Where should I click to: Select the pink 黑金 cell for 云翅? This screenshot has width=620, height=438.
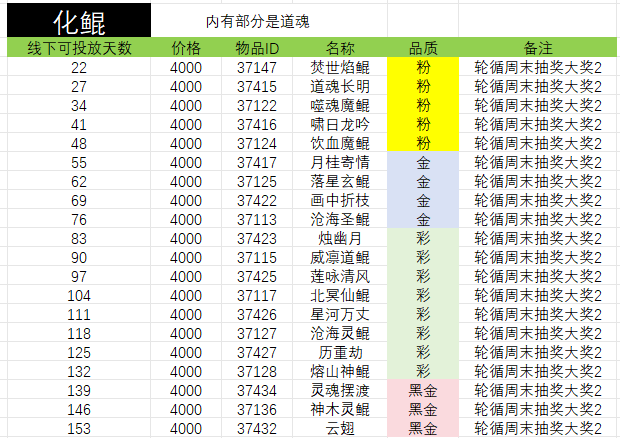click(x=423, y=428)
